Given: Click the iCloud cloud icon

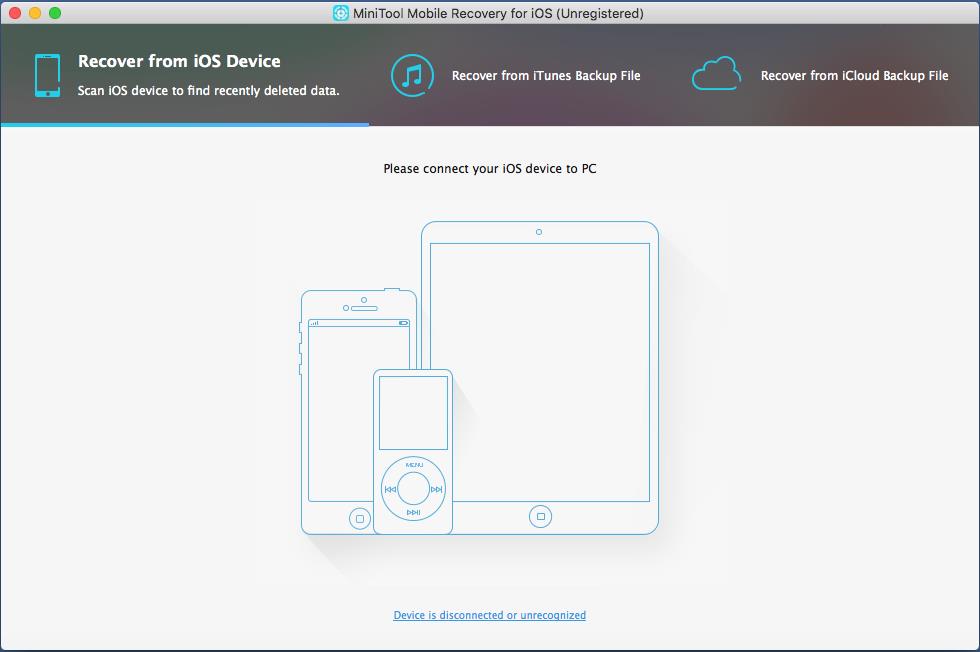Looking at the screenshot, I should tap(716, 74).
